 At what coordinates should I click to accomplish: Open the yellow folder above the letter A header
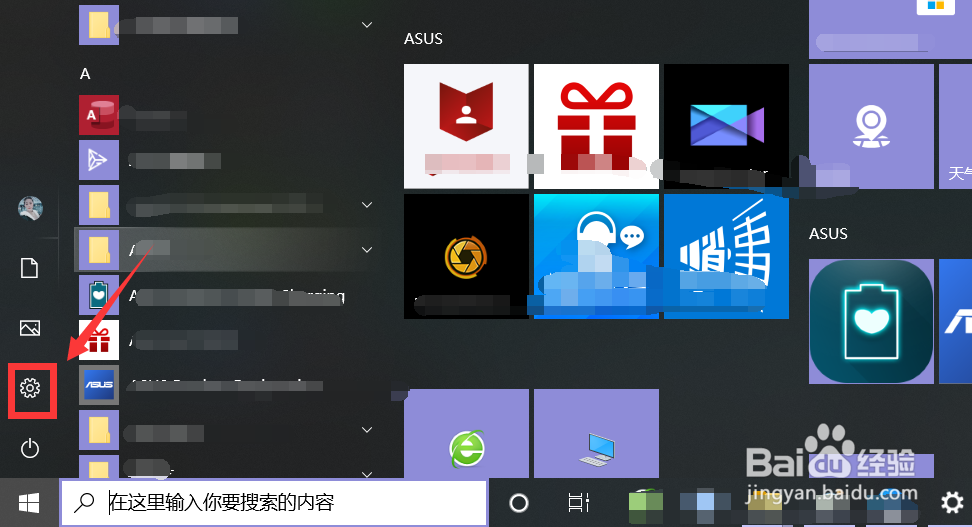coord(99,25)
